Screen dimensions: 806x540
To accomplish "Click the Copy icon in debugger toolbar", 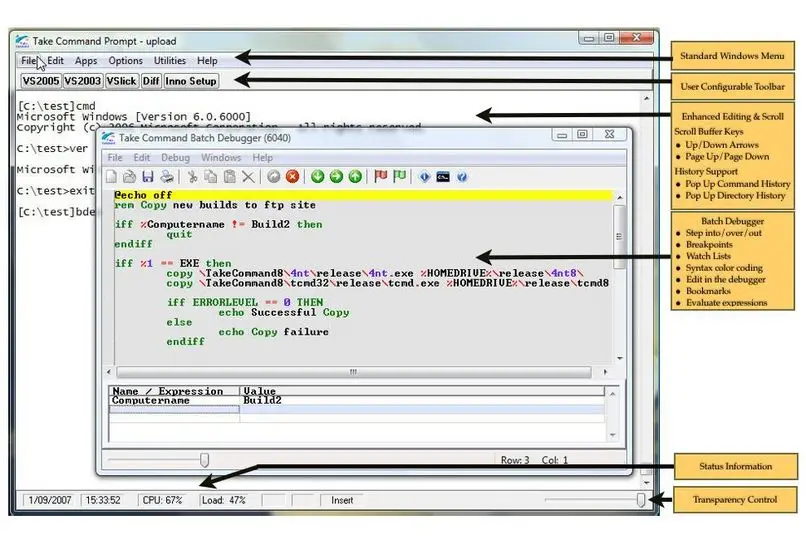I will tap(211, 177).
